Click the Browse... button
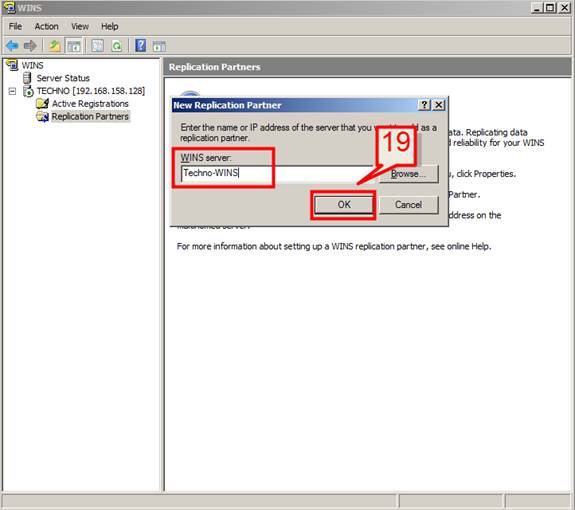 tap(409, 174)
